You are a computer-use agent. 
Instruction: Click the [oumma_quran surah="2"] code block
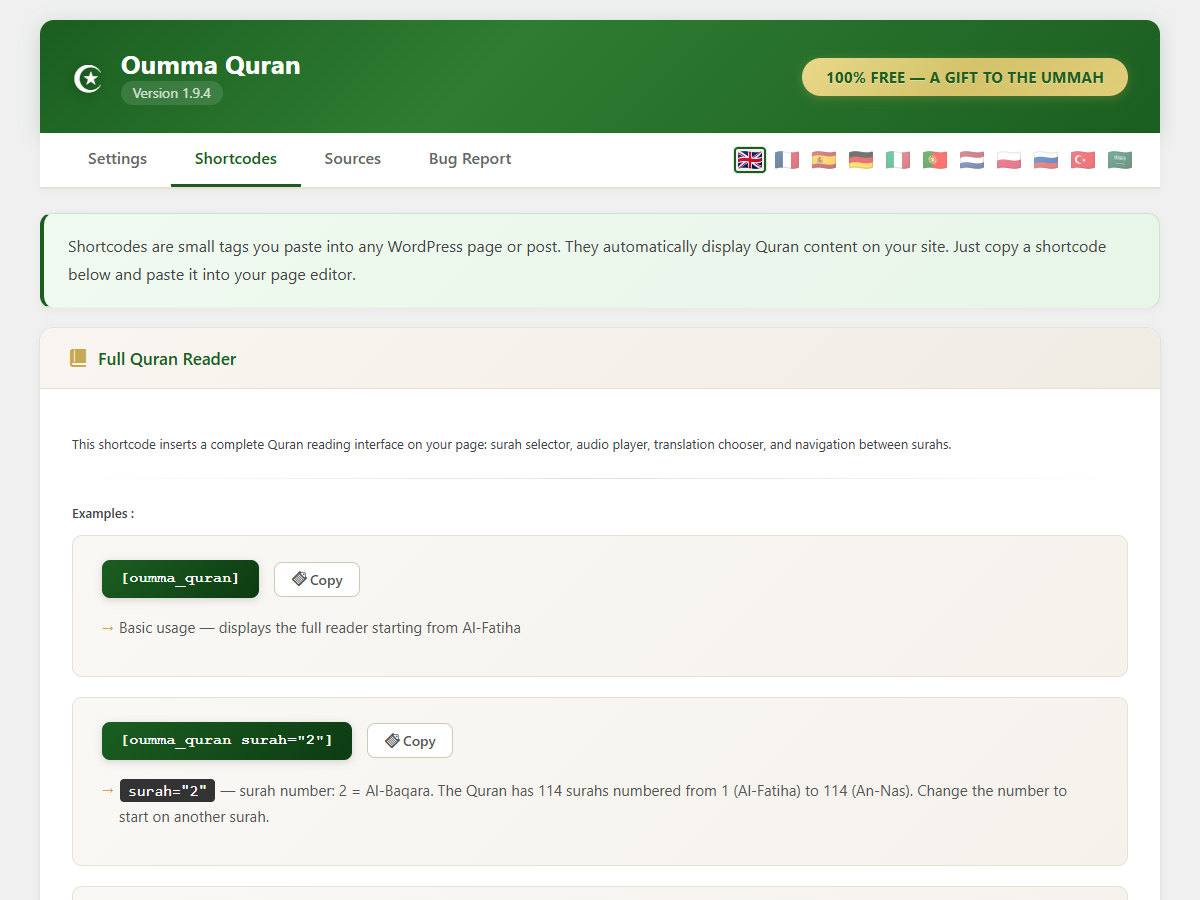pos(227,741)
